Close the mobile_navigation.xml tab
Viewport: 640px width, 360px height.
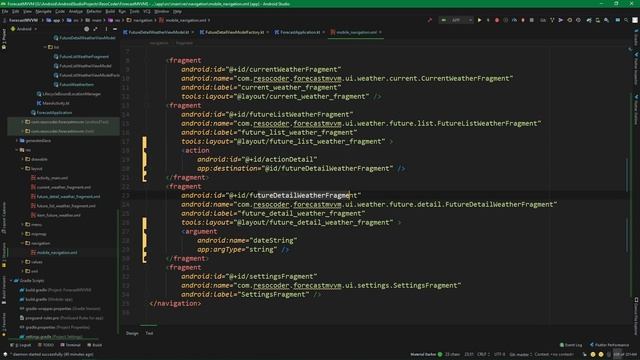(x=380, y=32)
